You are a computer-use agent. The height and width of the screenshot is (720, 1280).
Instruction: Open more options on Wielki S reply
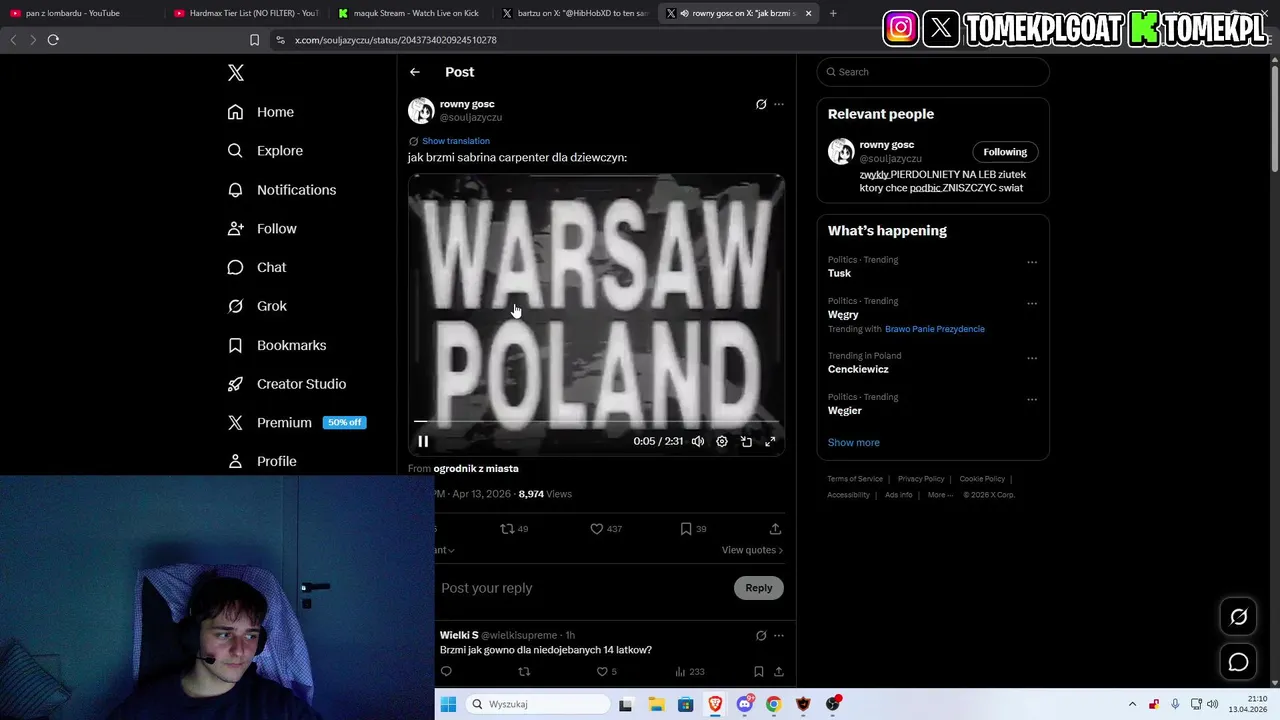click(x=779, y=635)
